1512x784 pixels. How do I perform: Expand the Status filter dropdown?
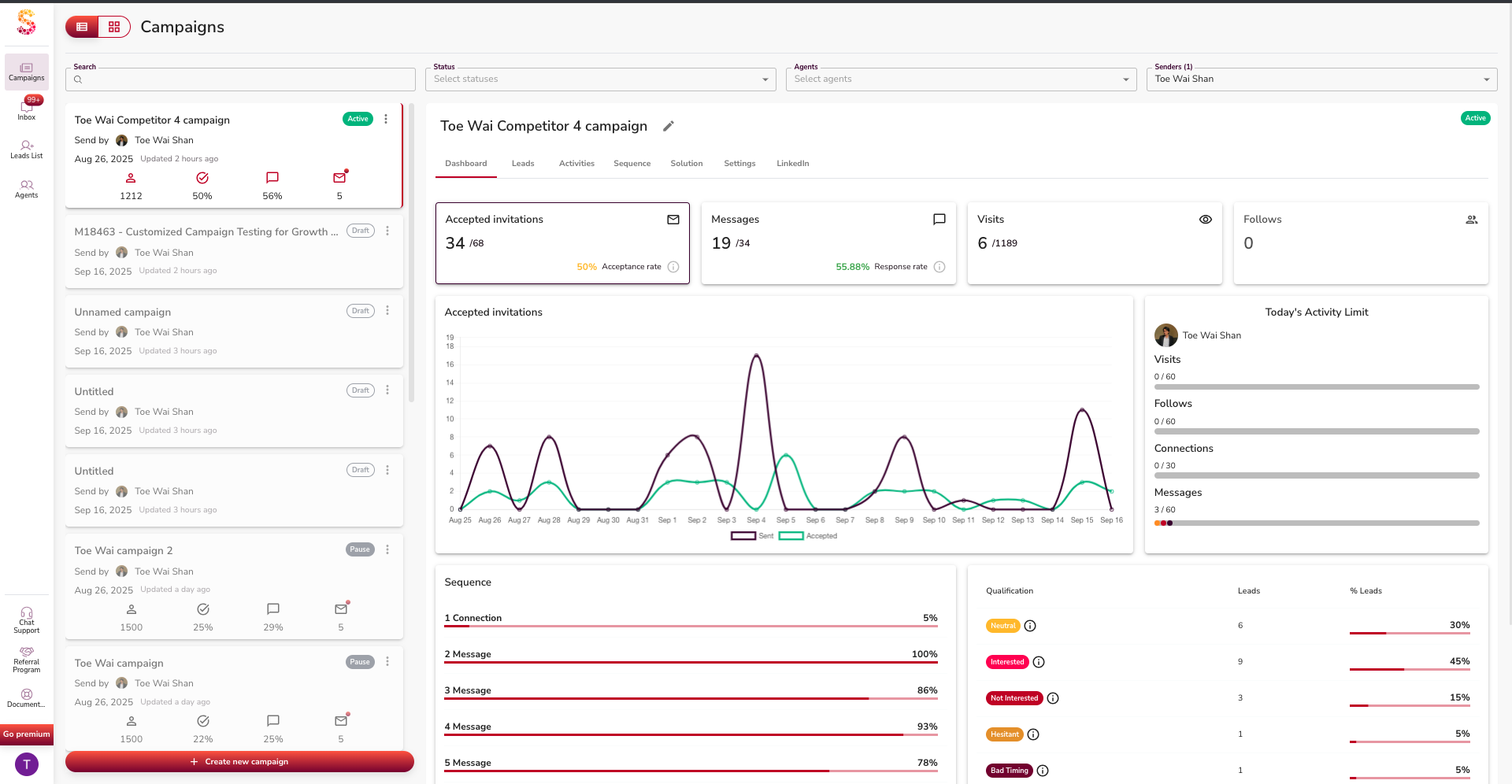pos(600,80)
